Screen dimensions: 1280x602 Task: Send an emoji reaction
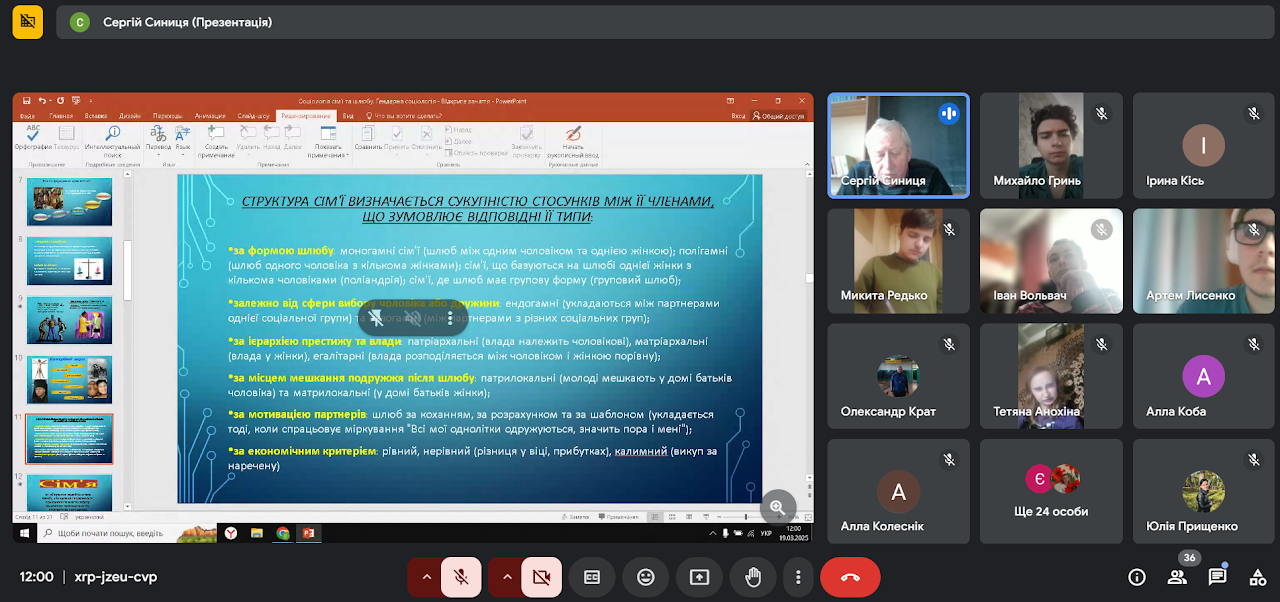(645, 577)
